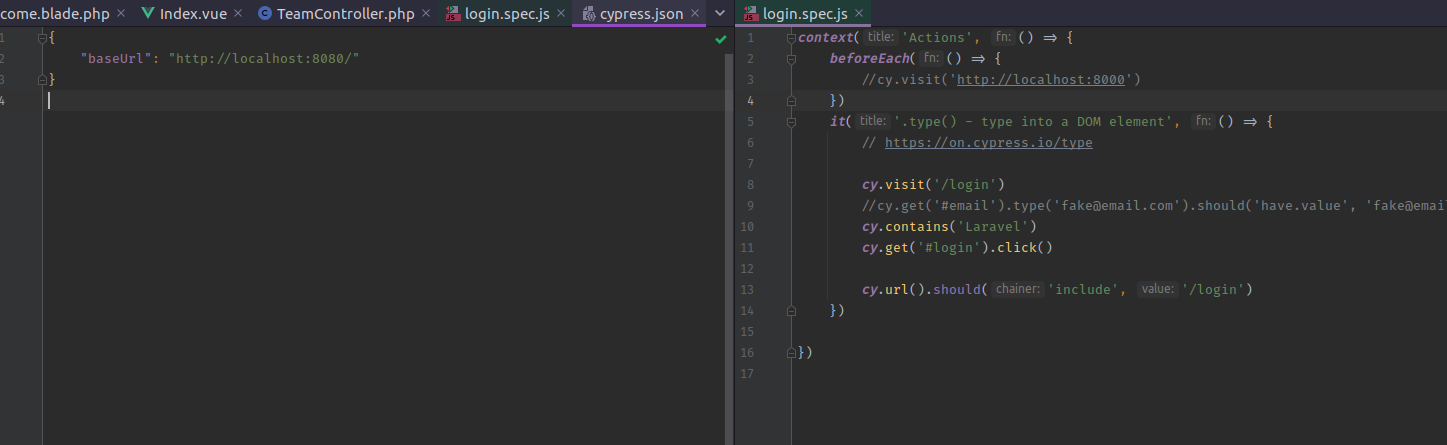
Task: Collapse JSON fold marker at closing brace
Action: coord(42,80)
